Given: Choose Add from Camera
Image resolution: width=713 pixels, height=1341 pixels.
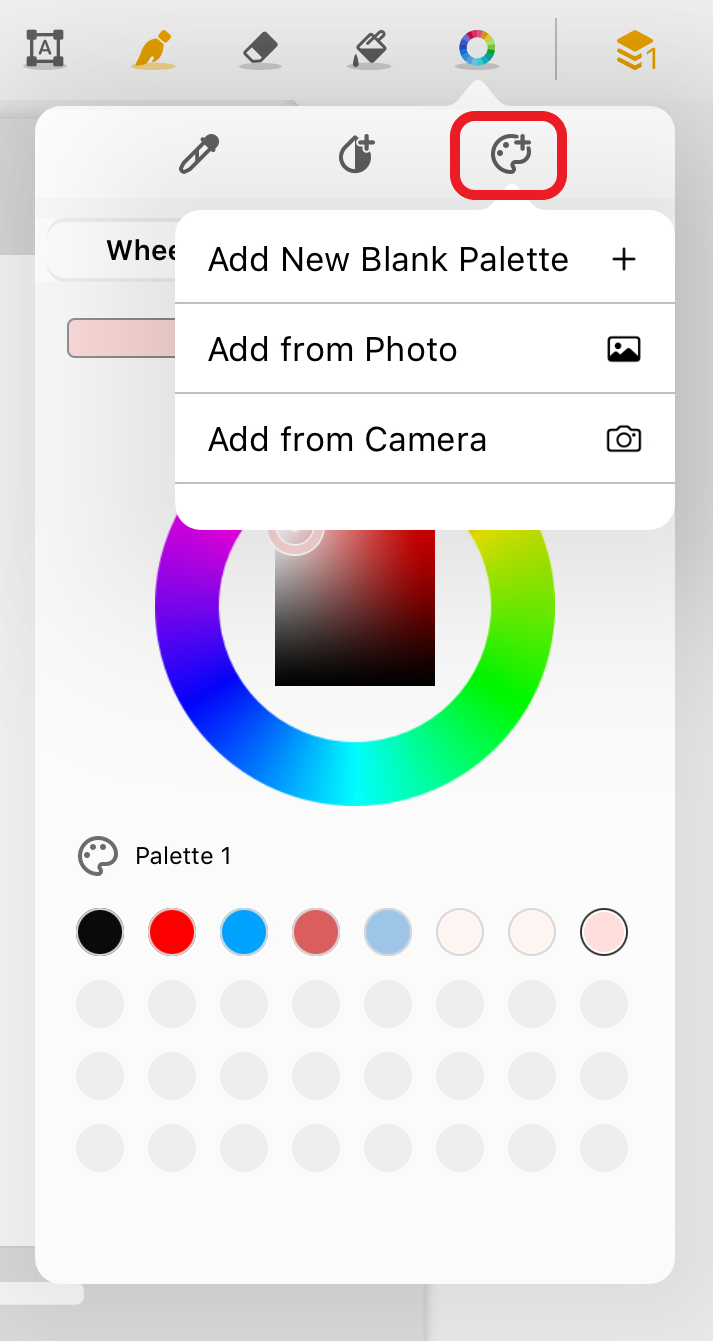Looking at the screenshot, I should [x=424, y=440].
